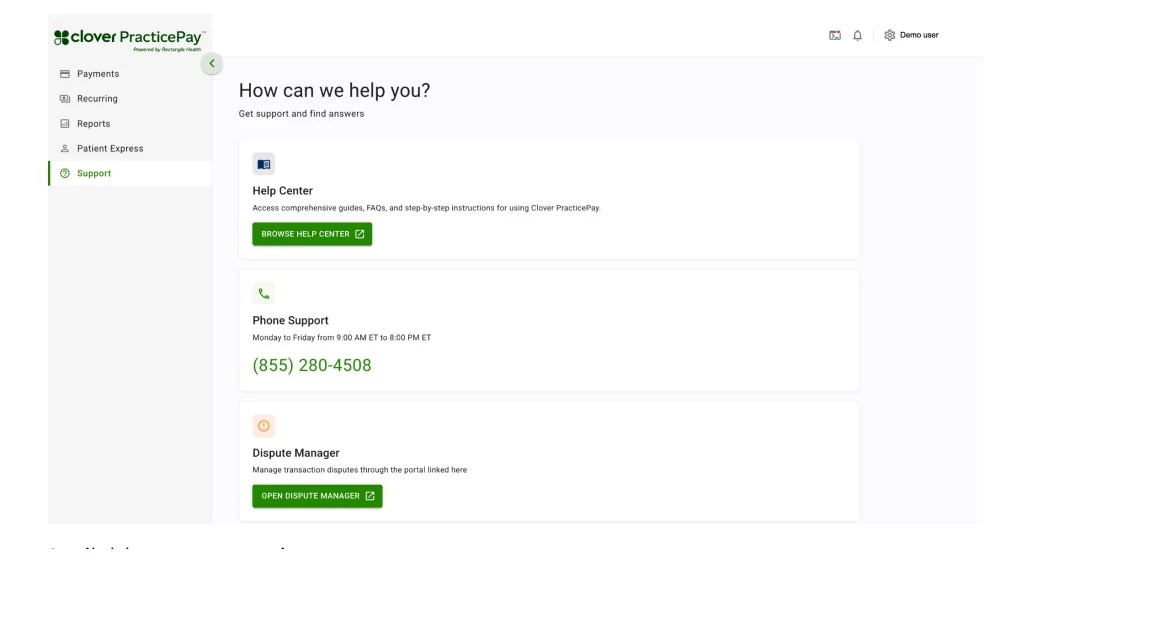Open the Payments section
Viewport: 1152px width, 642px height.
130,73
